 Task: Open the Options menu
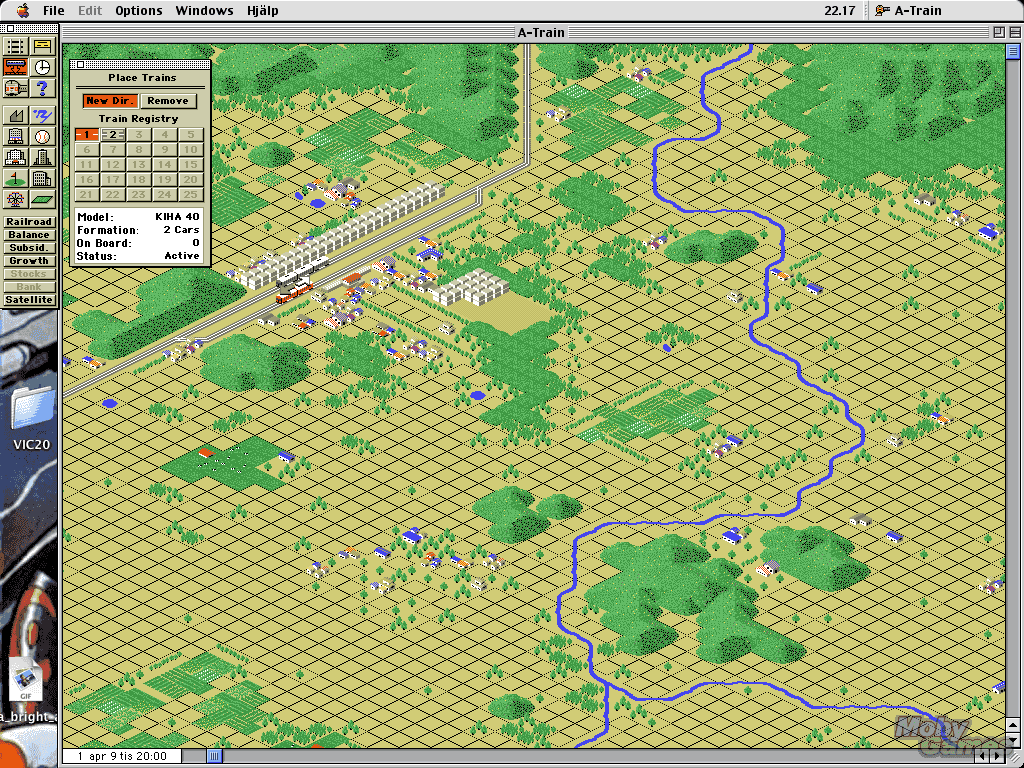(x=139, y=10)
